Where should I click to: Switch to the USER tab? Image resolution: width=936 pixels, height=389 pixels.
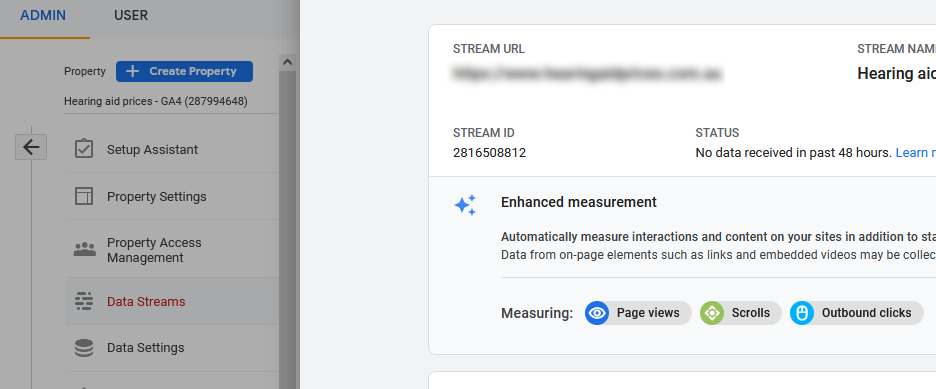(x=131, y=16)
